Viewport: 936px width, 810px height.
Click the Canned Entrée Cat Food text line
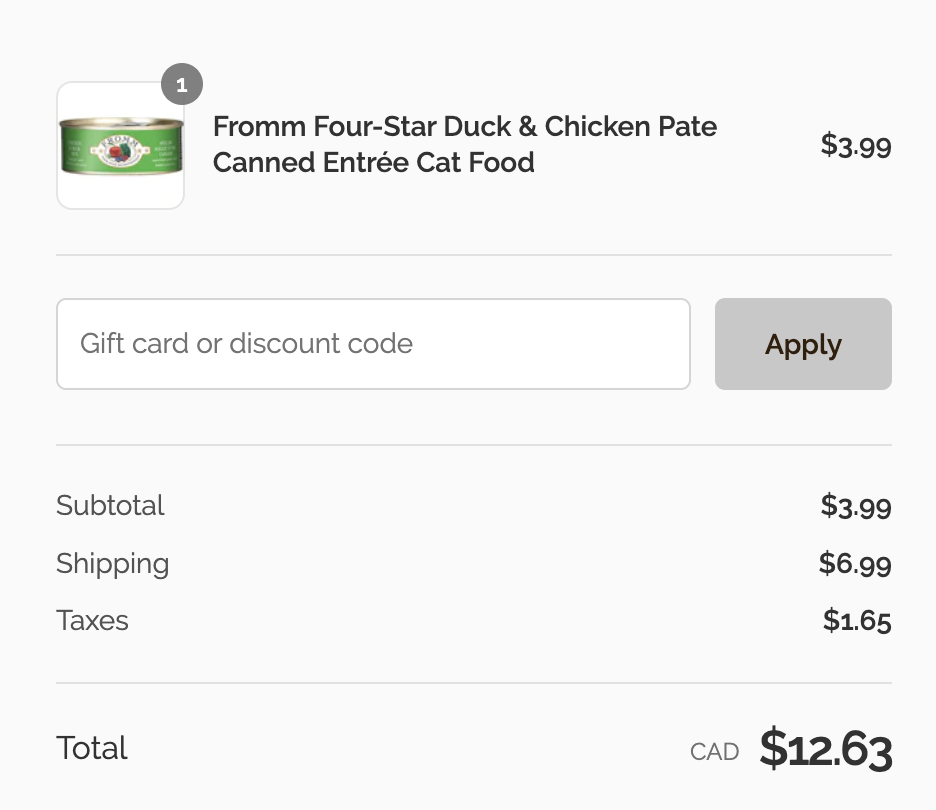coord(374,162)
